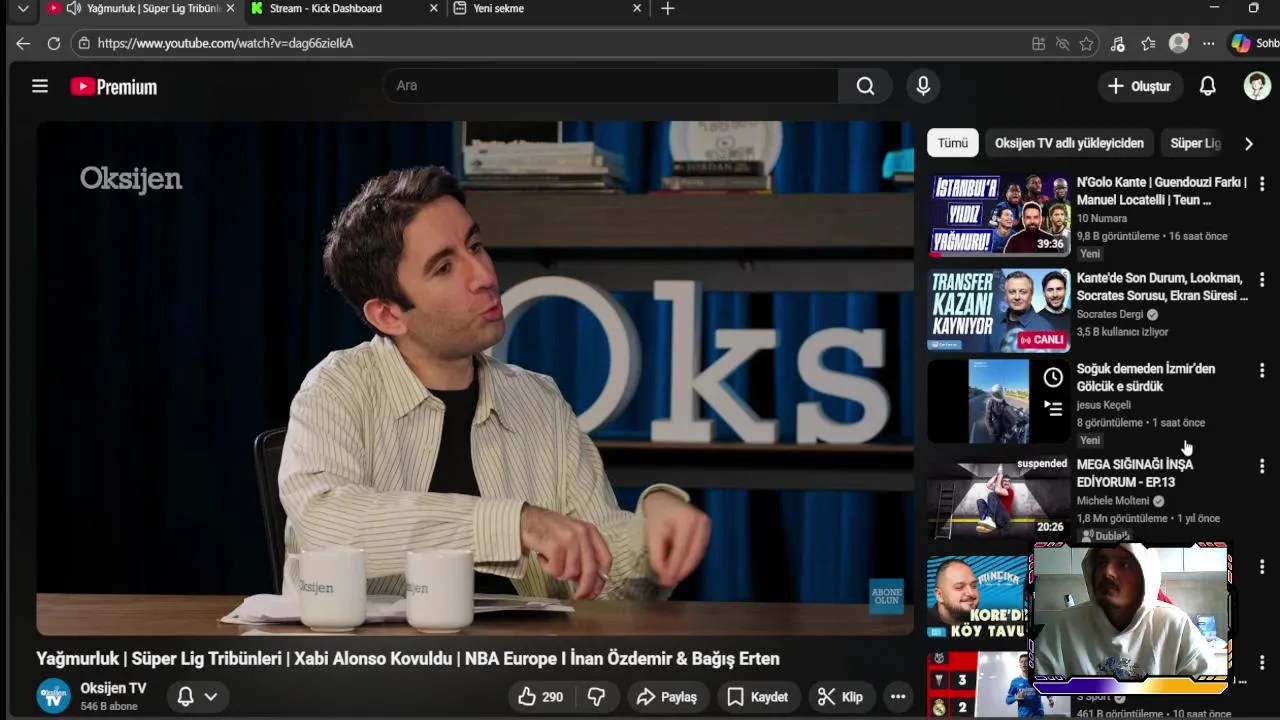1280x720 pixels.
Task: Open the favorites list icon
Action: [1148, 43]
